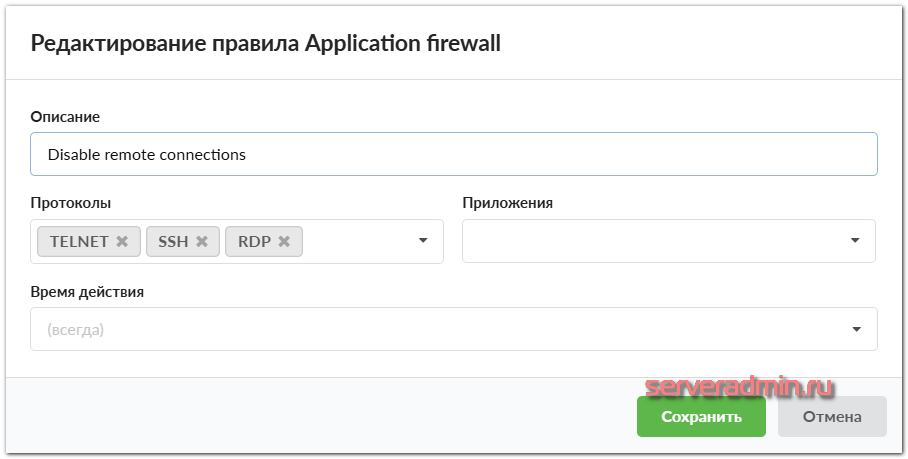The image size is (908, 459).
Task: Expand the Время действия dropdown arrow
Action: point(857,329)
